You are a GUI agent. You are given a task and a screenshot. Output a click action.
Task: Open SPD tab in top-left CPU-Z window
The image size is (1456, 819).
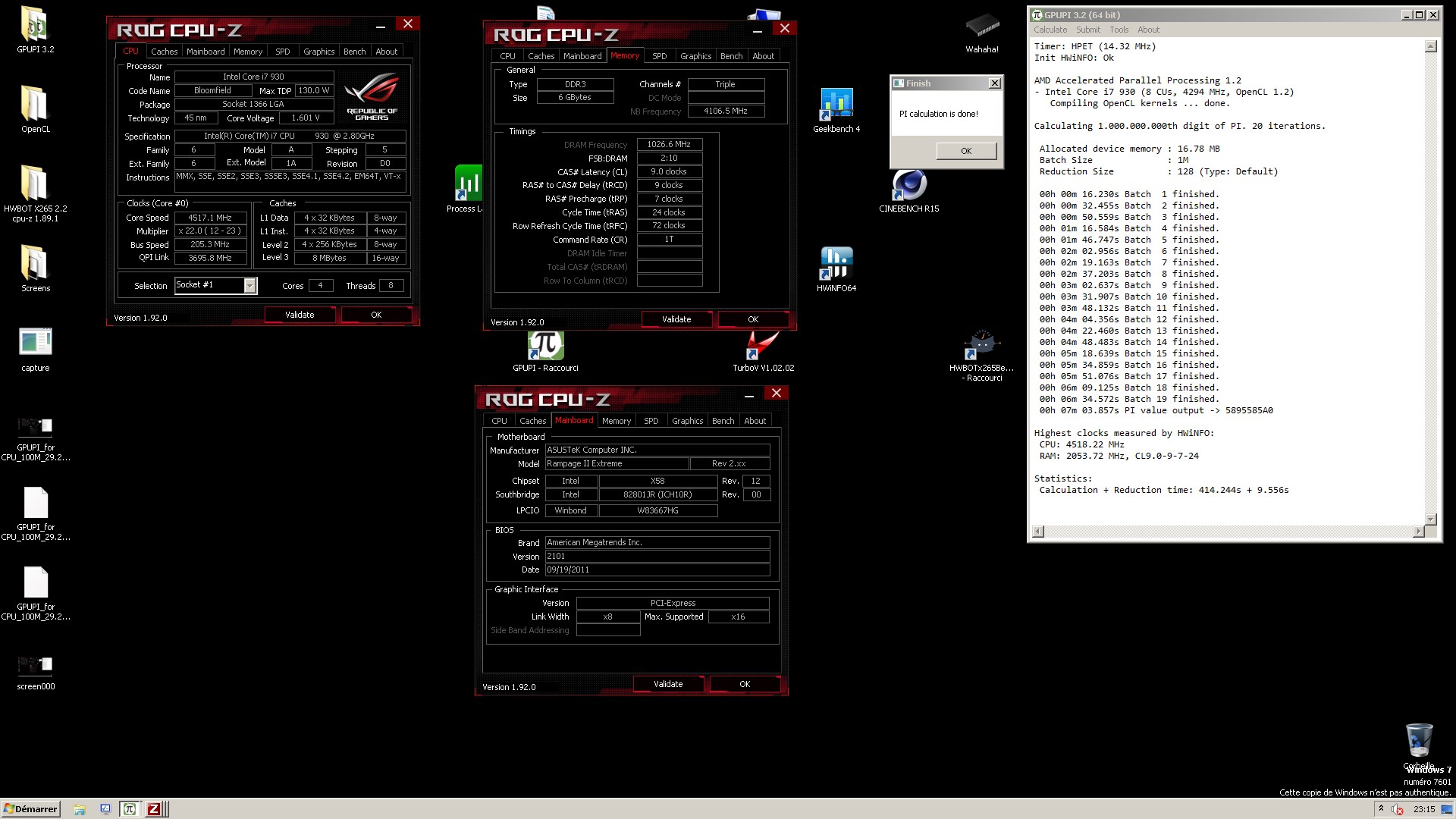coord(283,52)
